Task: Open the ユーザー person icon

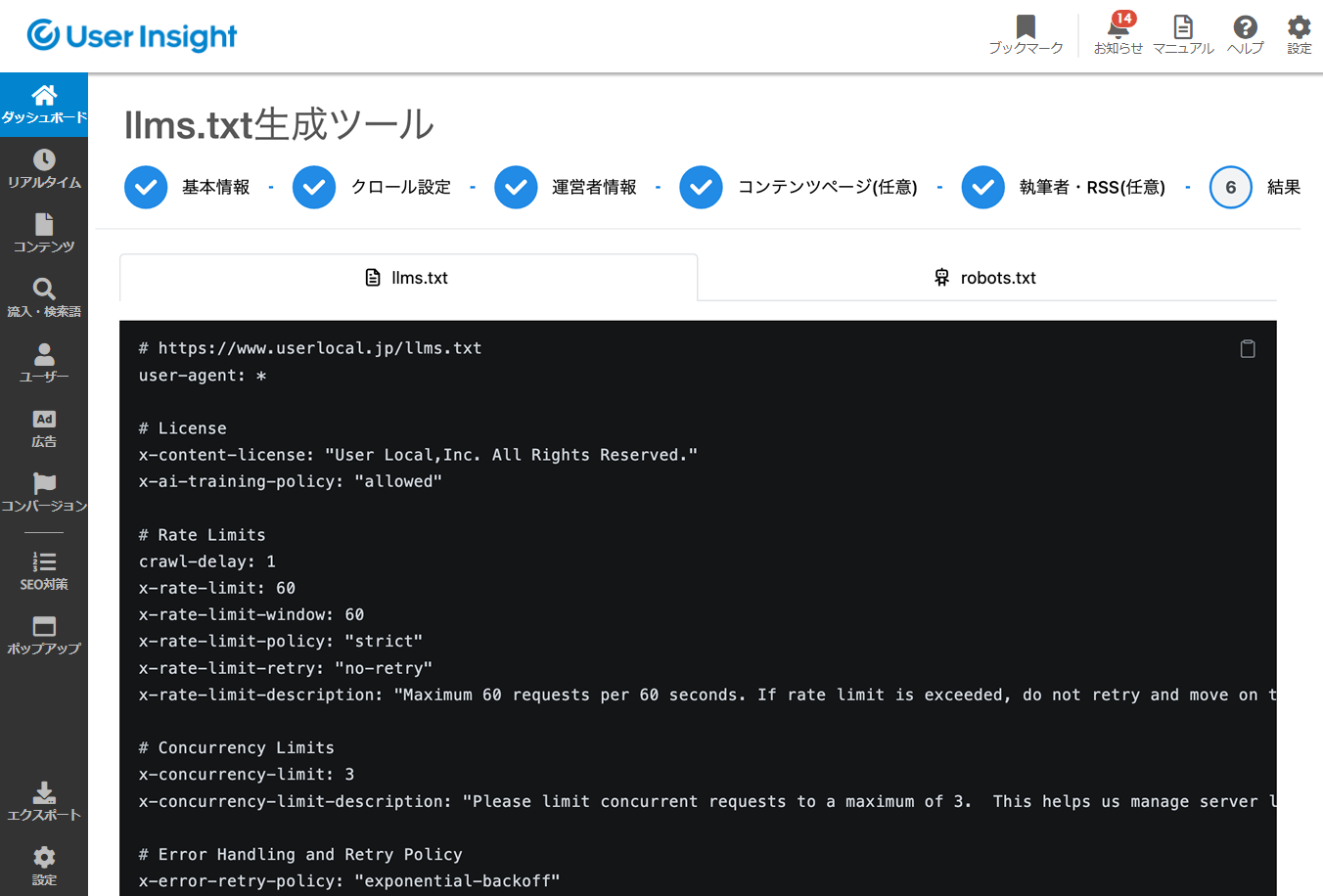Action: [x=44, y=354]
